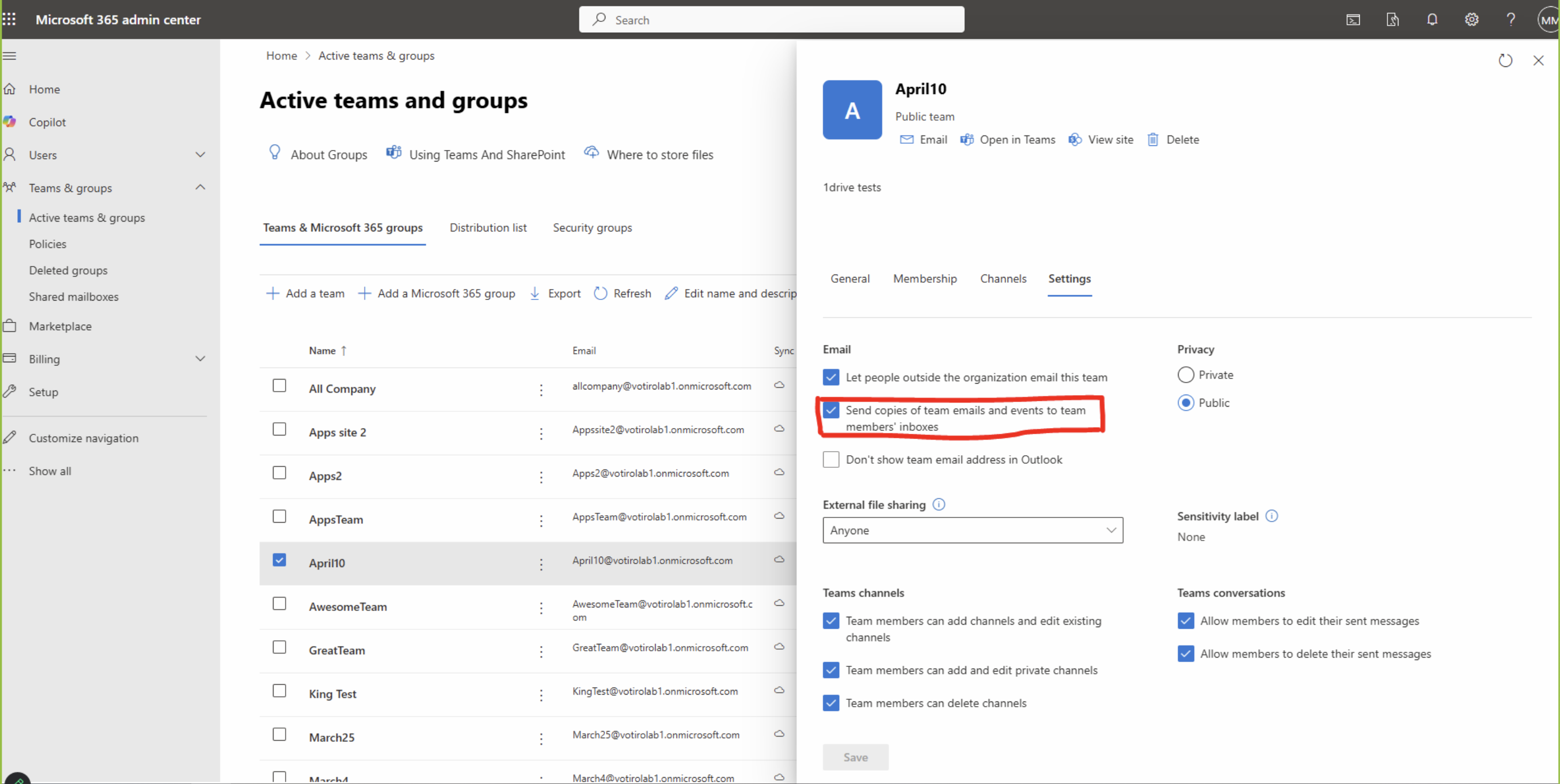This screenshot has width=1560, height=784.
Task: Open Policies in left navigation
Action: point(48,244)
